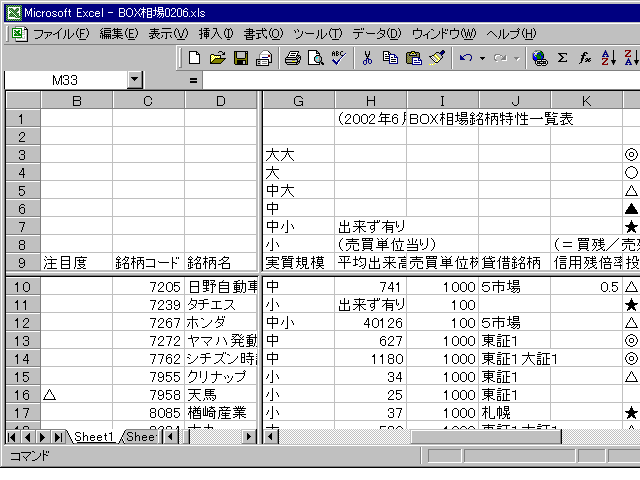
Task: Open the 書式(O) menu
Action: click(x=263, y=34)
